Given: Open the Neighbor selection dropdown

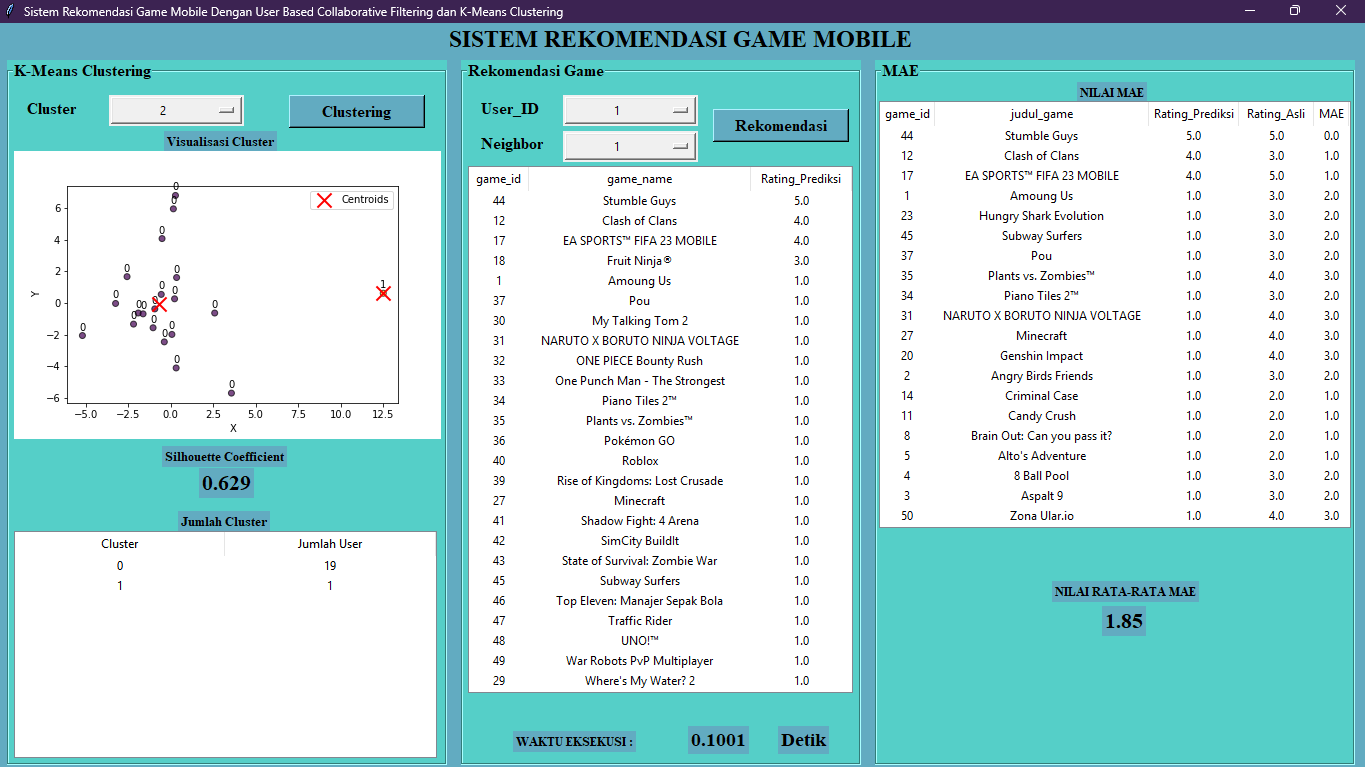Looking at the screenshot, I should tap(629, 146).
